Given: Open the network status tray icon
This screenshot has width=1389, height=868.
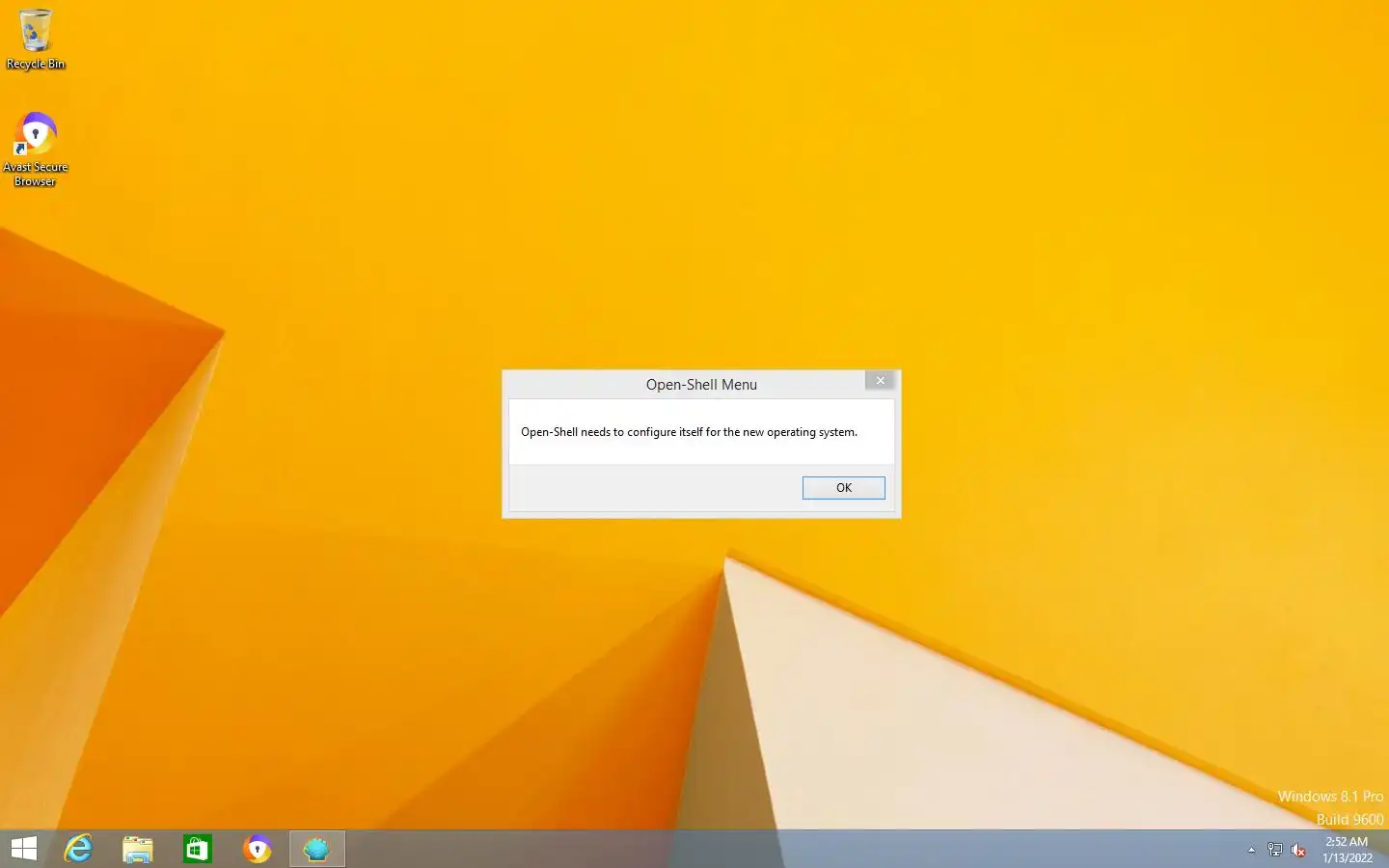Looking at the screenshot, I should click(x=1275, y=850).
